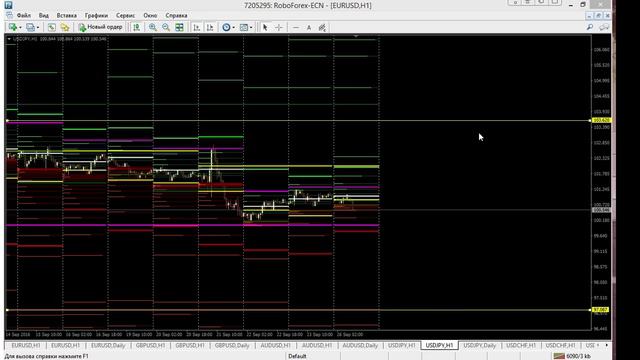Select the Horizontal Line drawing tool
640x360 pixels.
point(296,27)
